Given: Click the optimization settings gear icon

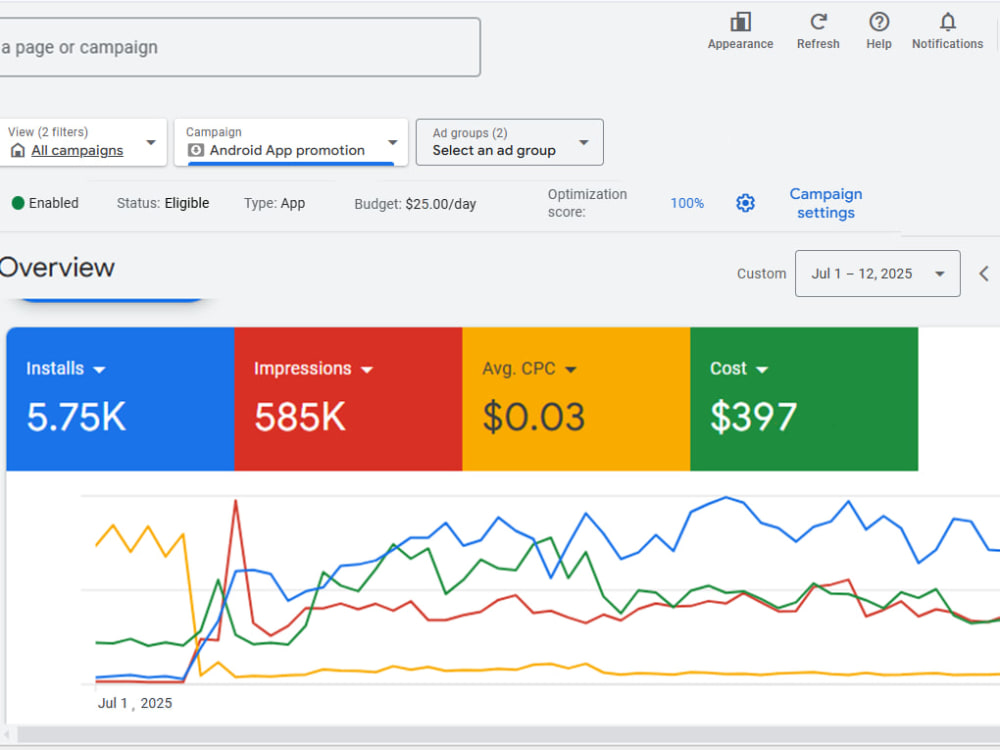Looking at the screenshot, I should [745, 203].
